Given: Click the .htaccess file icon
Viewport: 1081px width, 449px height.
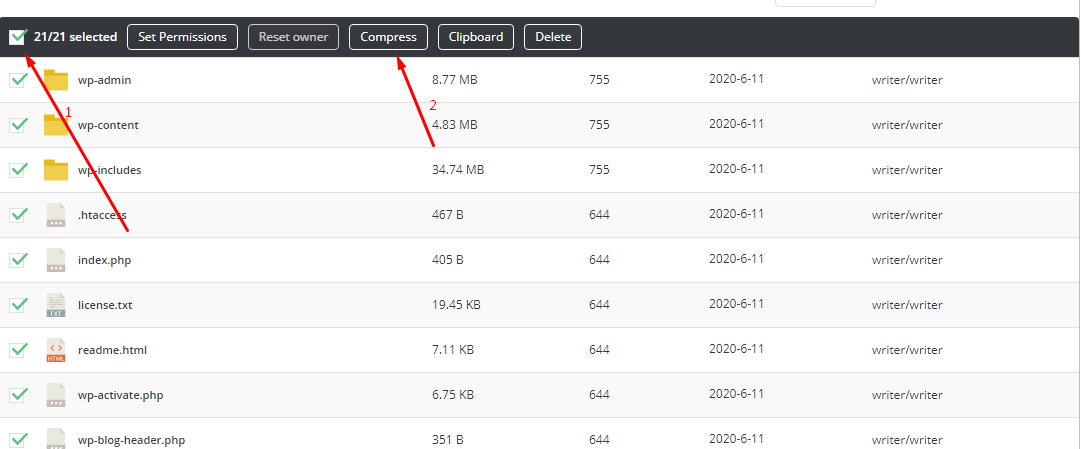Looking at the screenshot, I should coord(56,214).
